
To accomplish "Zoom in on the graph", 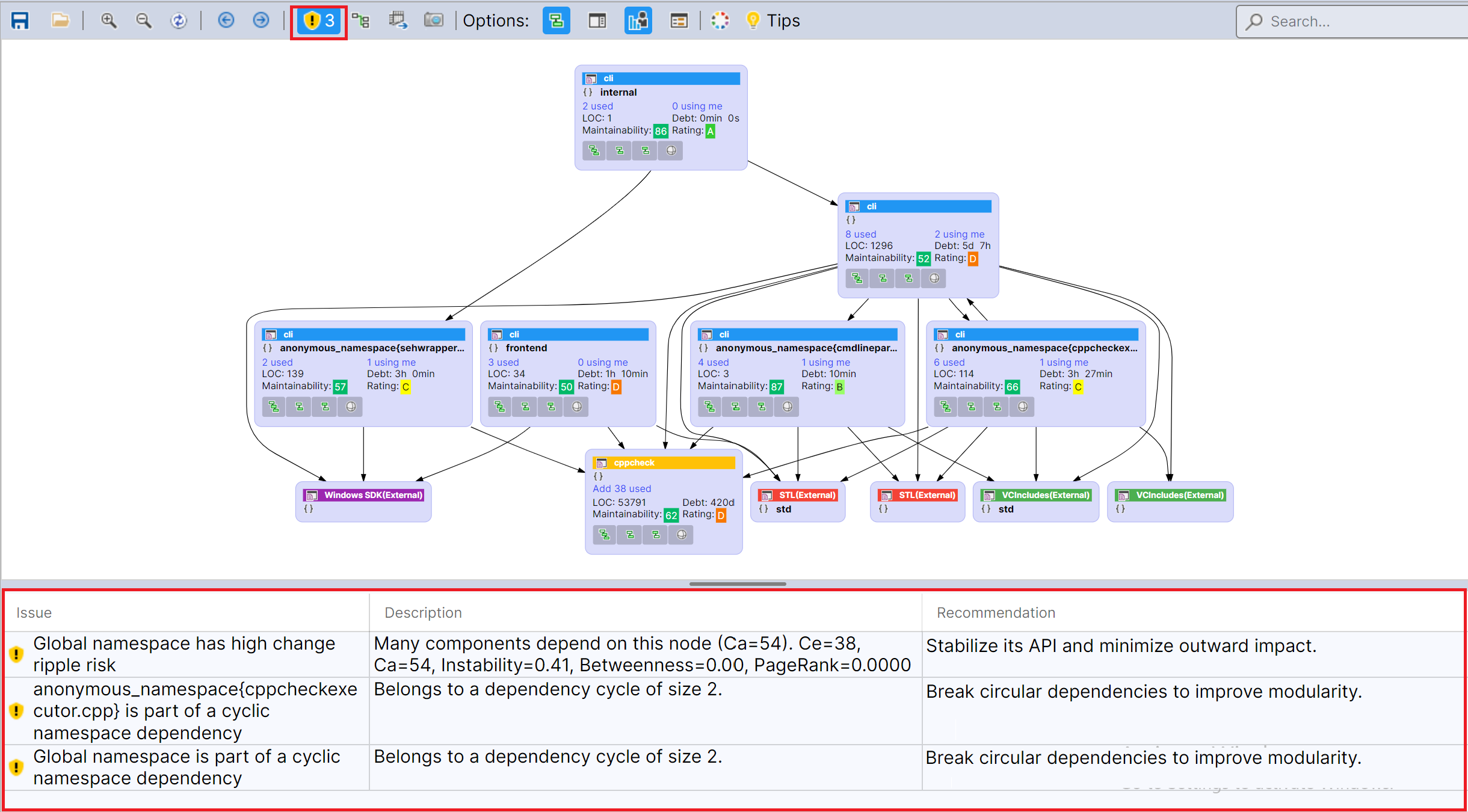I will coord(109,20).
